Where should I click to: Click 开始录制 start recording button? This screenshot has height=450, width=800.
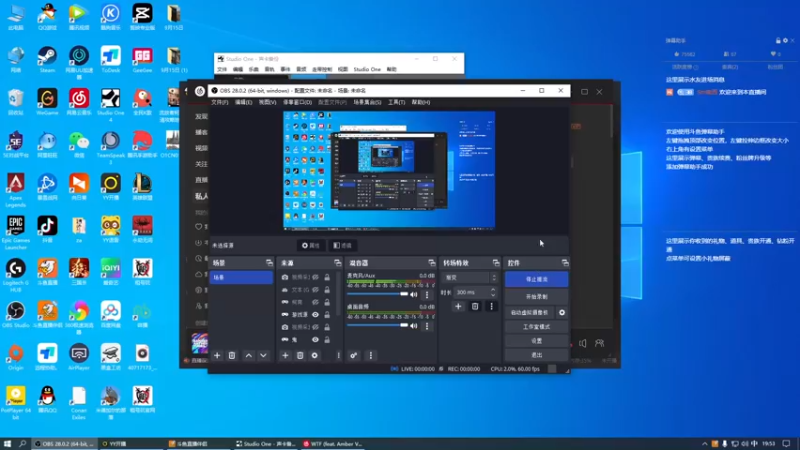(x=536, y=296)
